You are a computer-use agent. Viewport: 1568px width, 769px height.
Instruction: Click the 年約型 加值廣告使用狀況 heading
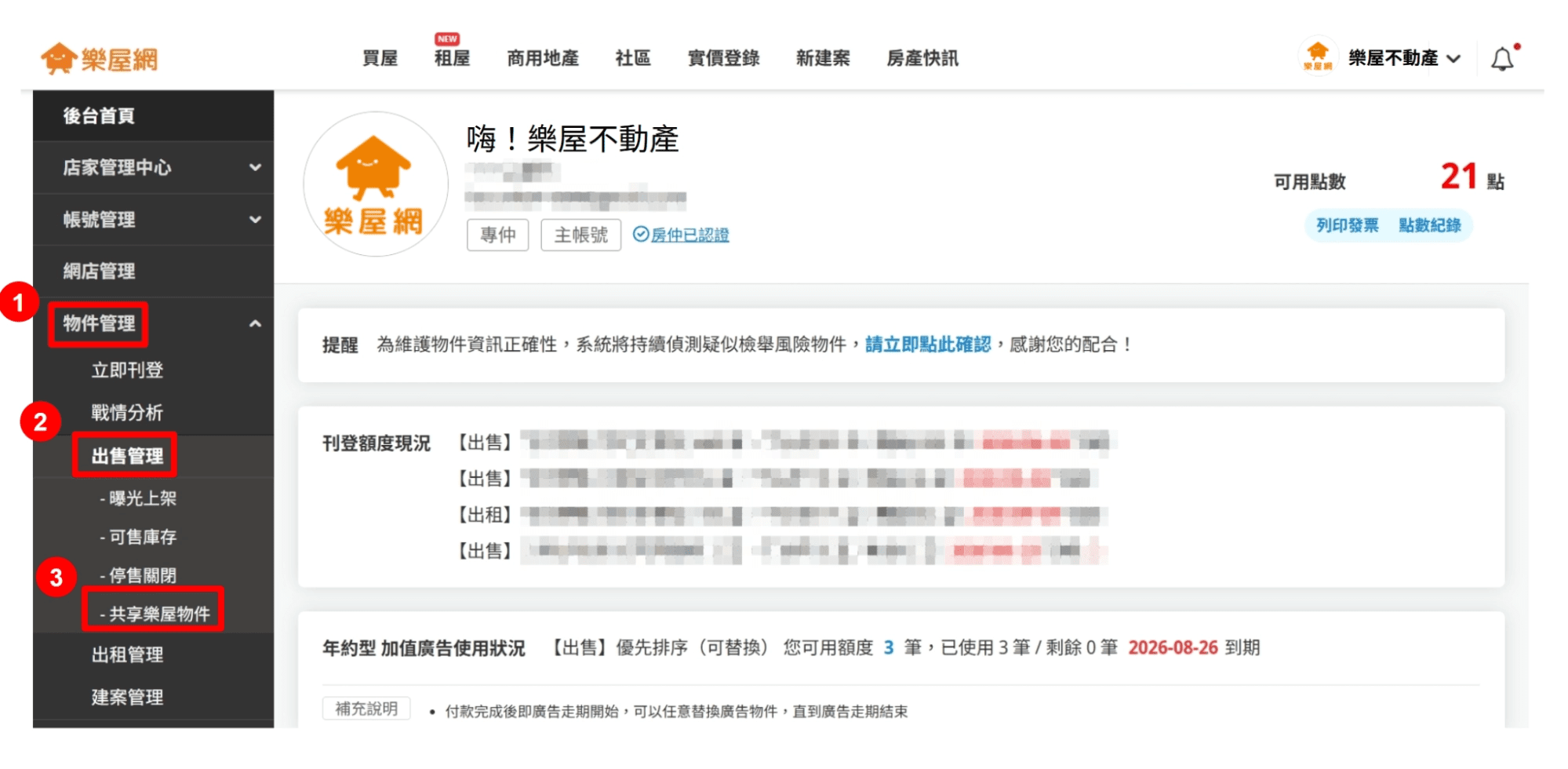(x=424, y=648)
